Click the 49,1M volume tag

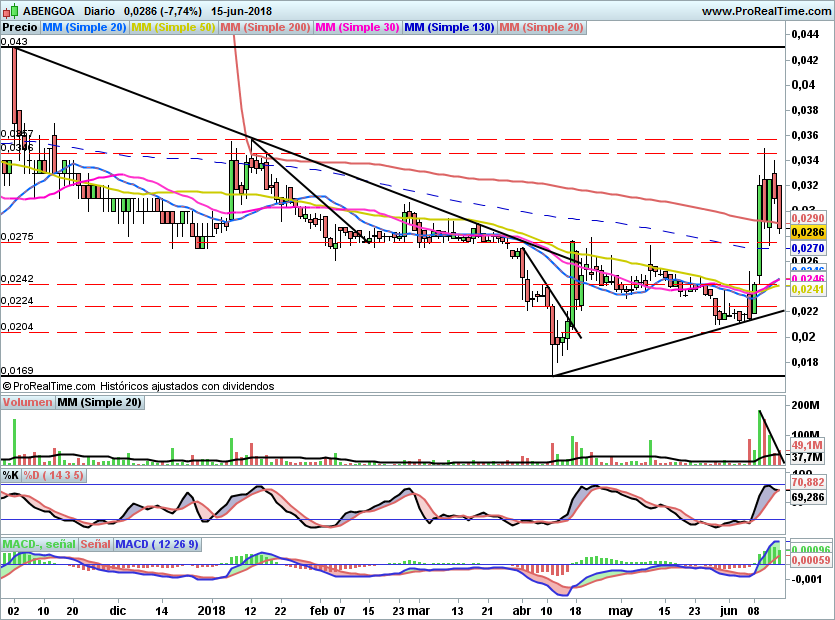807,446
